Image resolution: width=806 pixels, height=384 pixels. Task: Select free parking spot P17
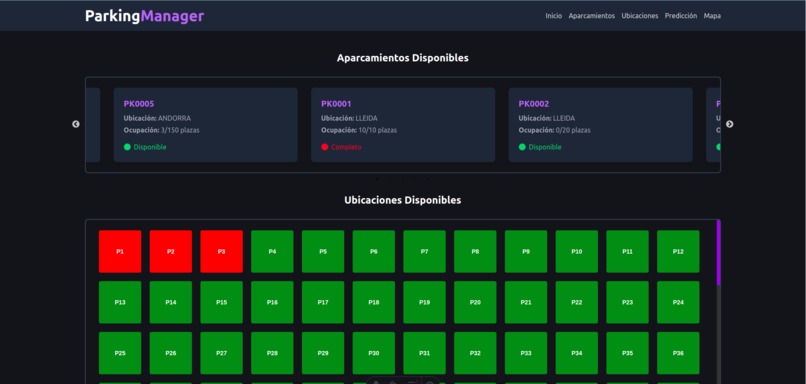323,302
